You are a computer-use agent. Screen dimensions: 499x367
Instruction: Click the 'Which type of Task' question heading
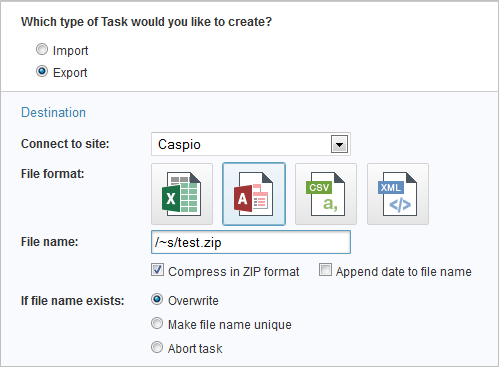(x=146, y=22)
